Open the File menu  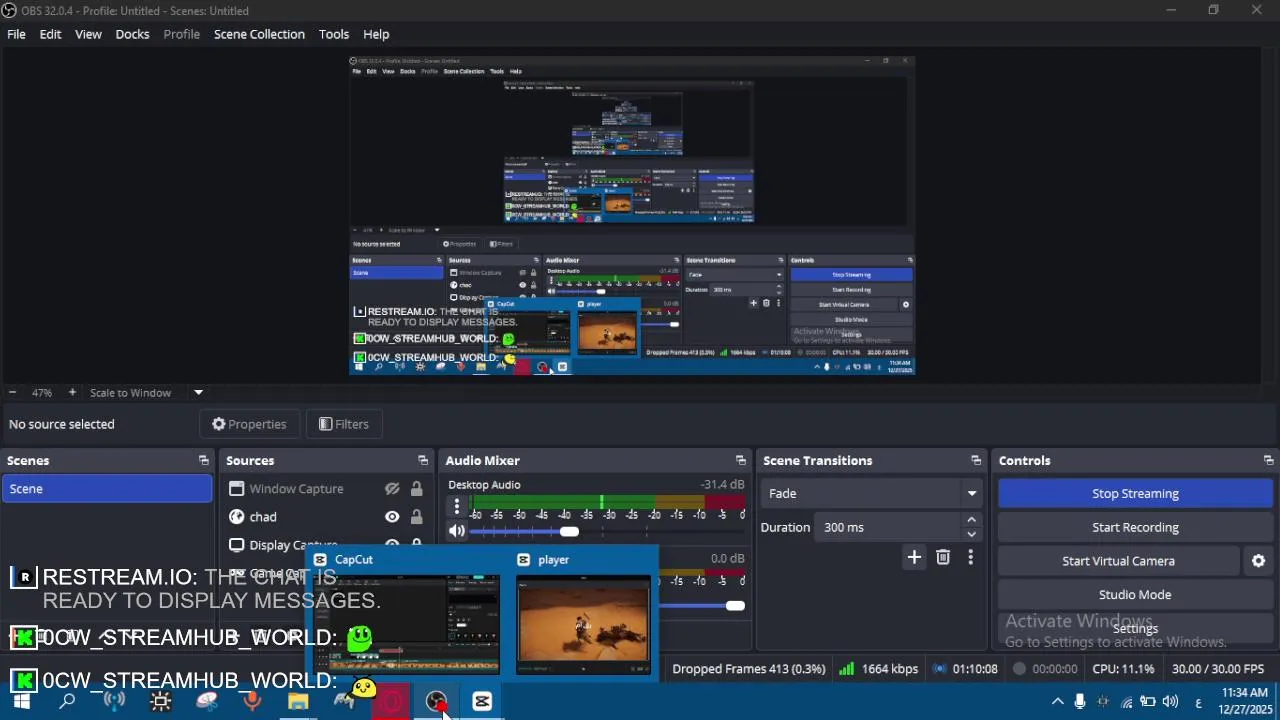point(16,34)
